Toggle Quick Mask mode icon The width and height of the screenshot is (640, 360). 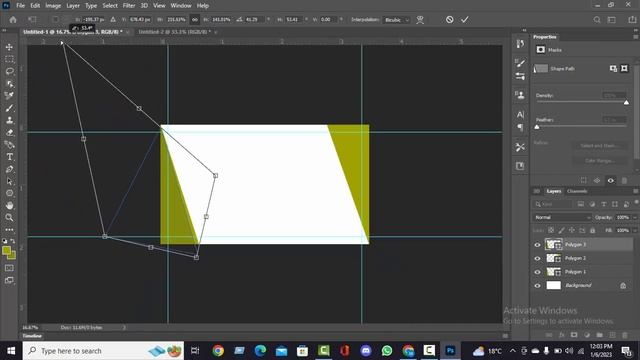tap(9, 268)
